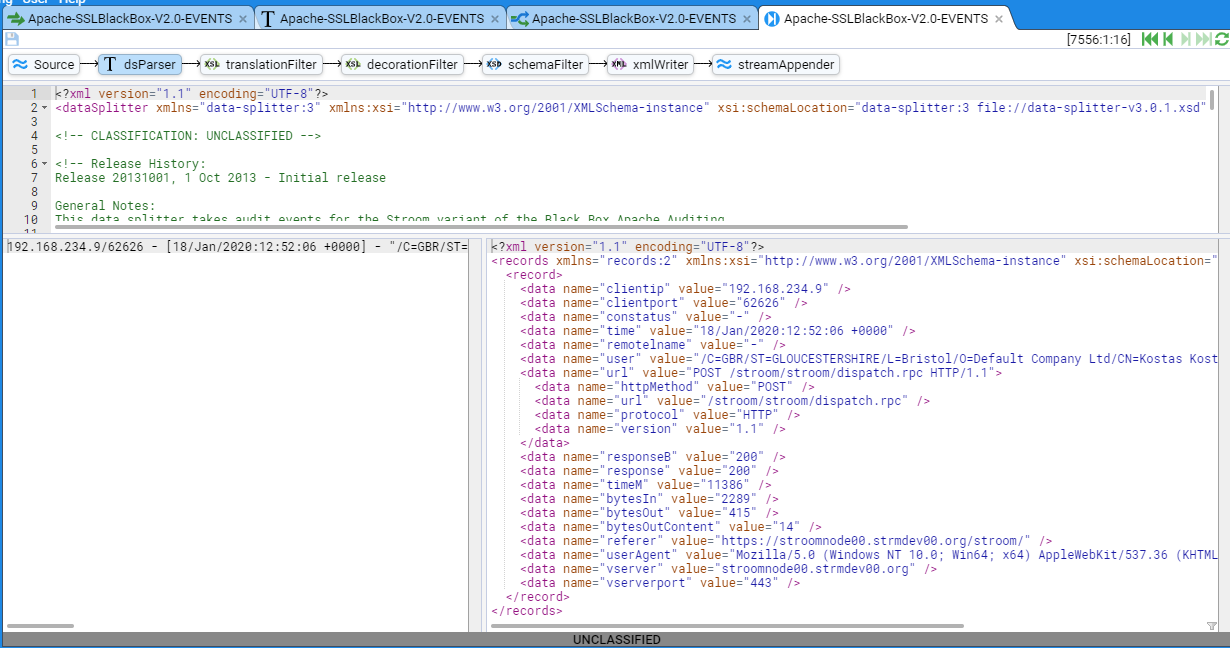Click the output pane's horizontal scrollbar

click(730, 626)
